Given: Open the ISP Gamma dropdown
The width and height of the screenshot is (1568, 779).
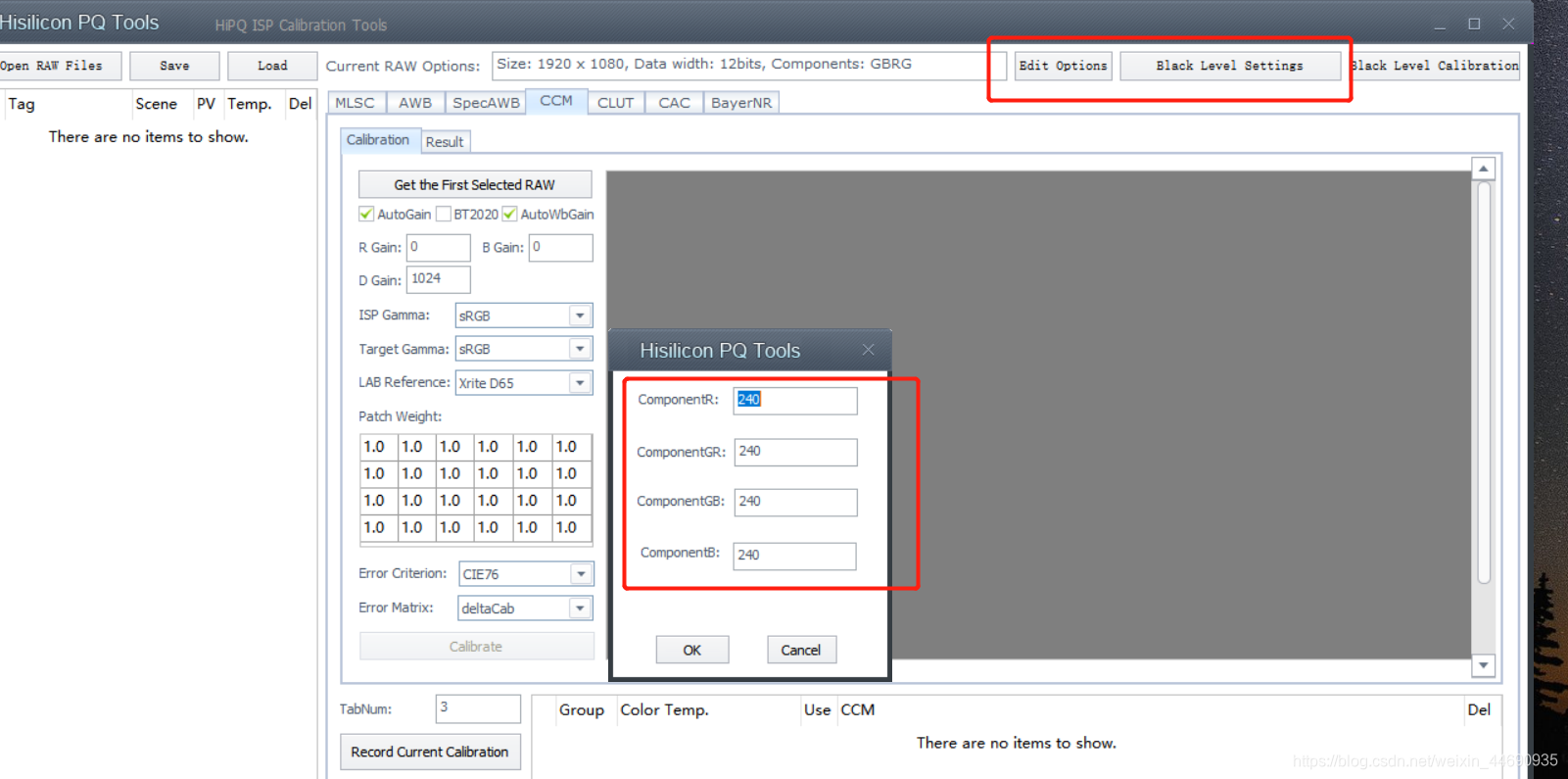Looking at the screenshot, I should tap(581, 316).
